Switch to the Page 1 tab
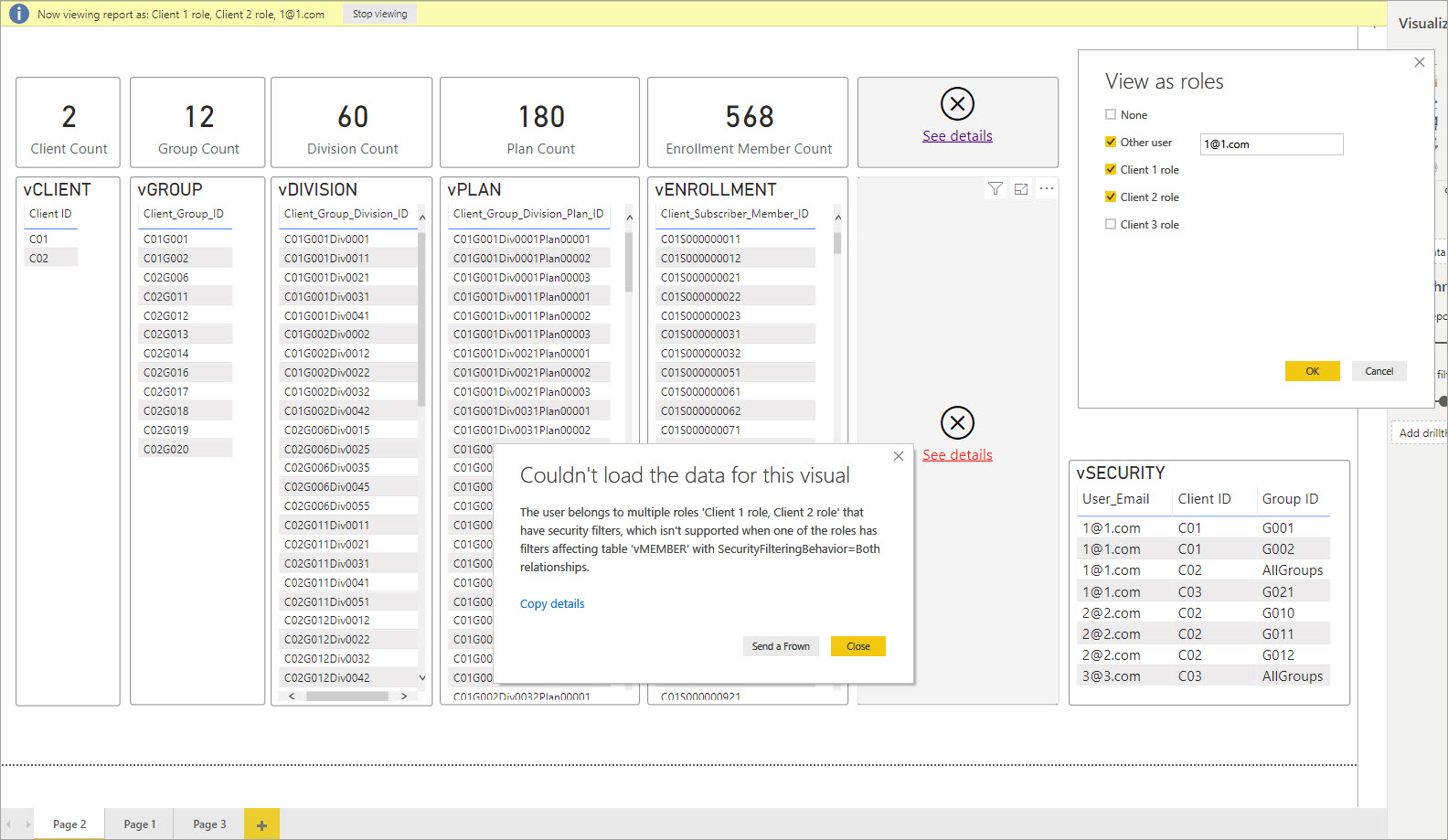This screenshot has width=1448, height=840. (x=140, y=824)
